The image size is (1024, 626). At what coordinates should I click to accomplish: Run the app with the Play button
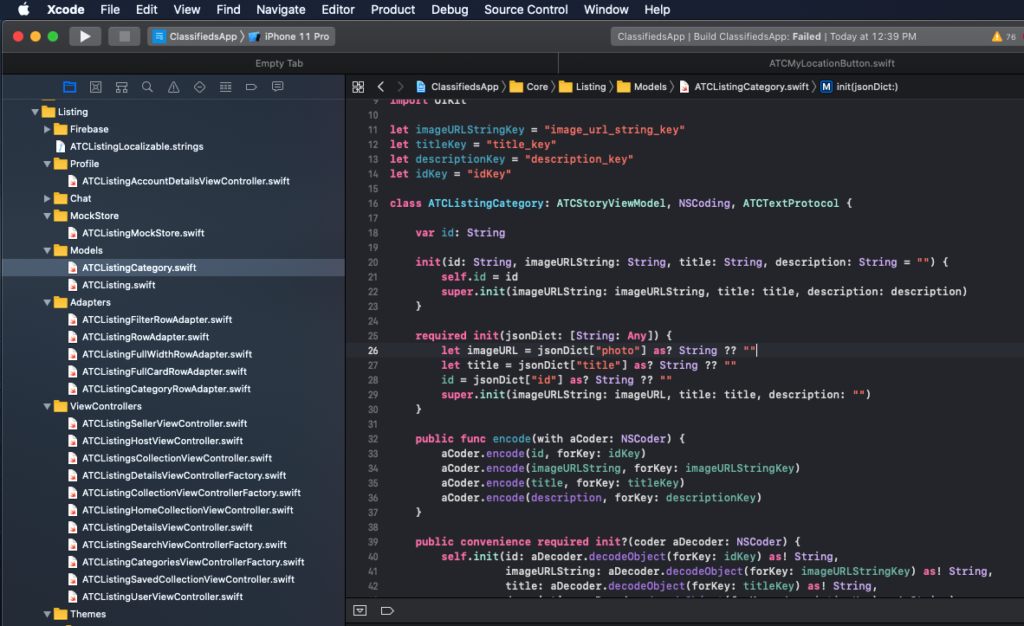[x=85, y=36]
